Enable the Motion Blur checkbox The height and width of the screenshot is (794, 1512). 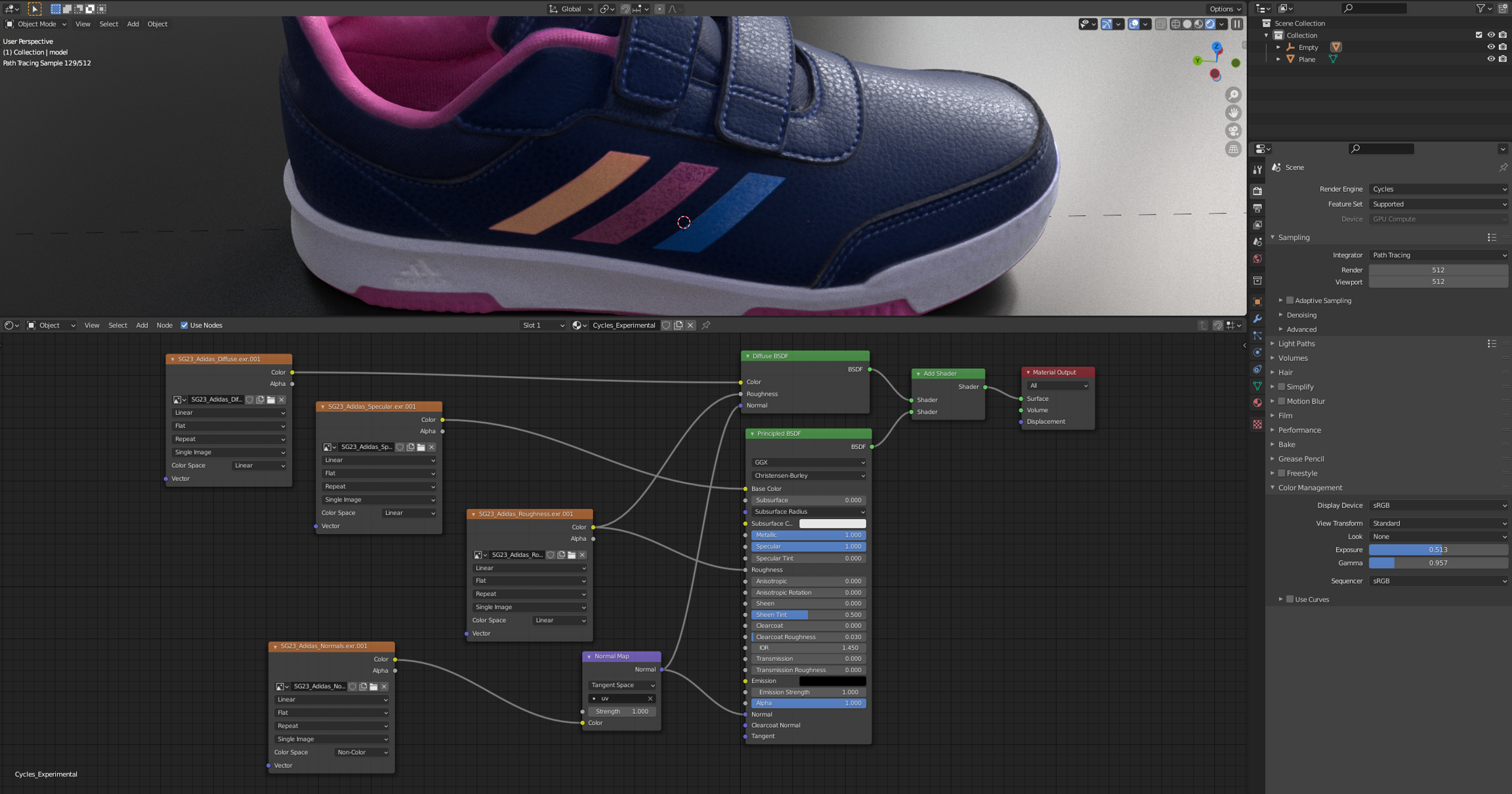pos(1282,401)
